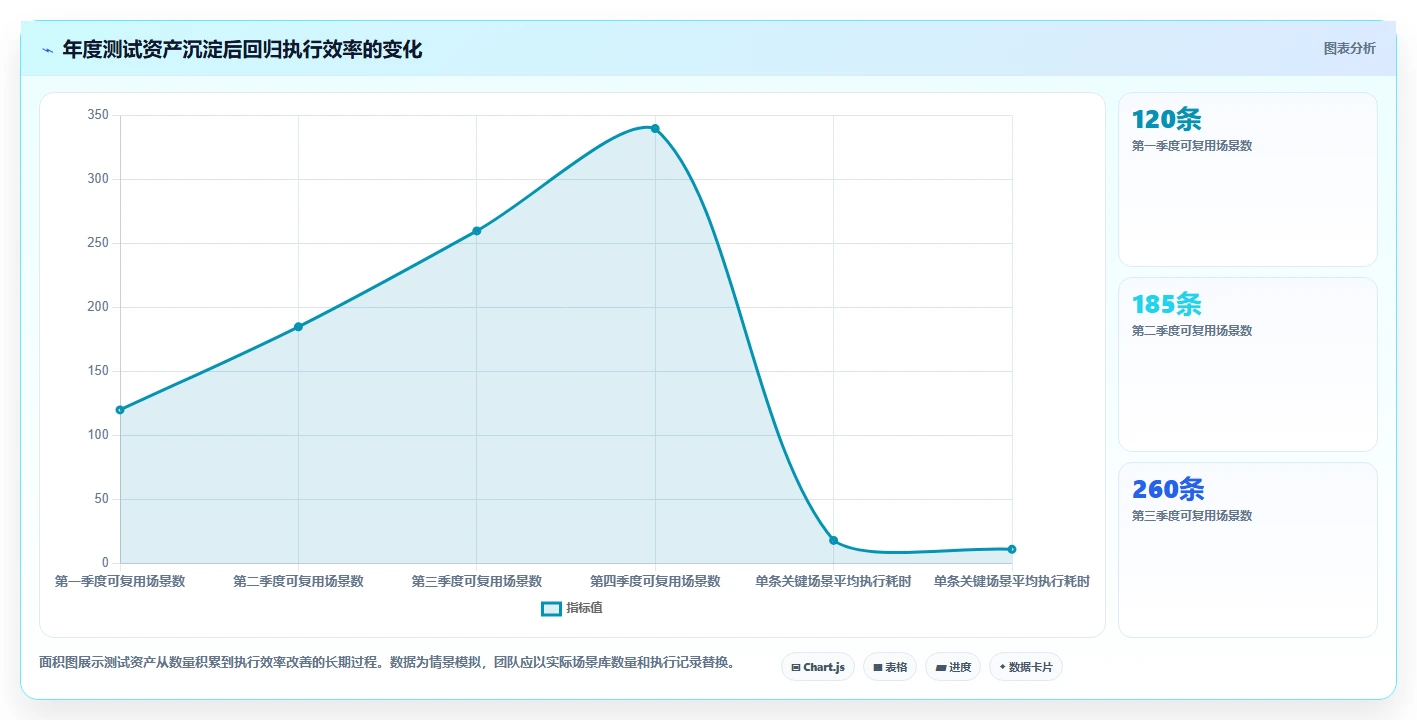The width and height of the screenshot is (1417, 720).
Task: Click the y-axis value 200
Action: (98, 307)
